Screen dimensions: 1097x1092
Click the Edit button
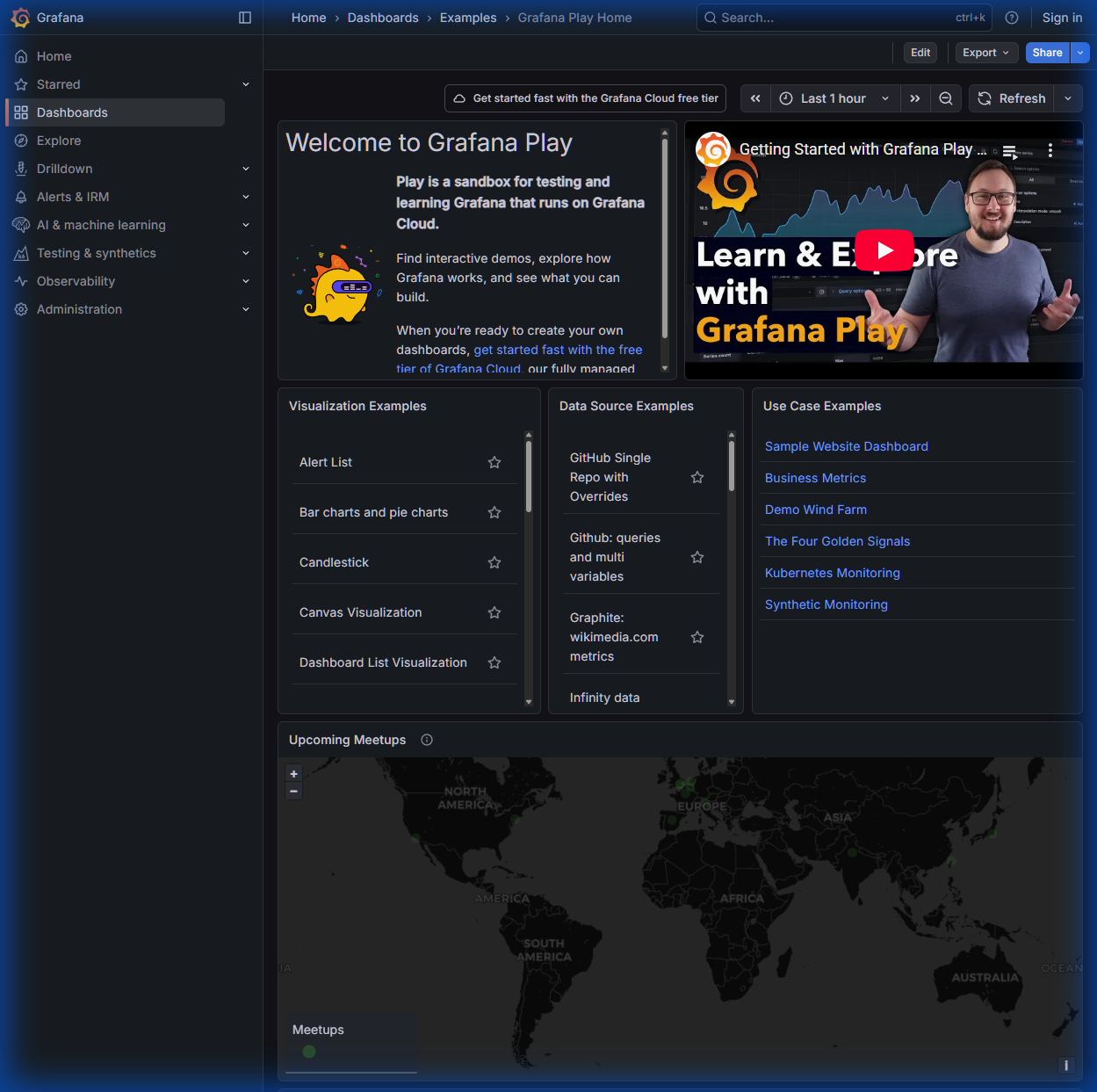pos(920,52)
